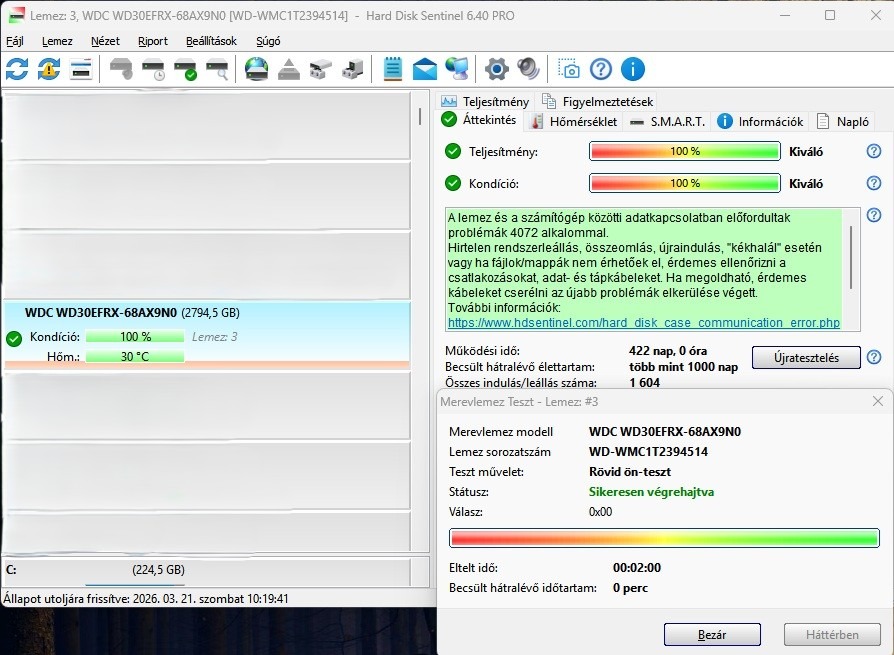The width and height of the screenshot is (894, 655).
Task: Click the Háttérben button
Action: coord(832,634)
